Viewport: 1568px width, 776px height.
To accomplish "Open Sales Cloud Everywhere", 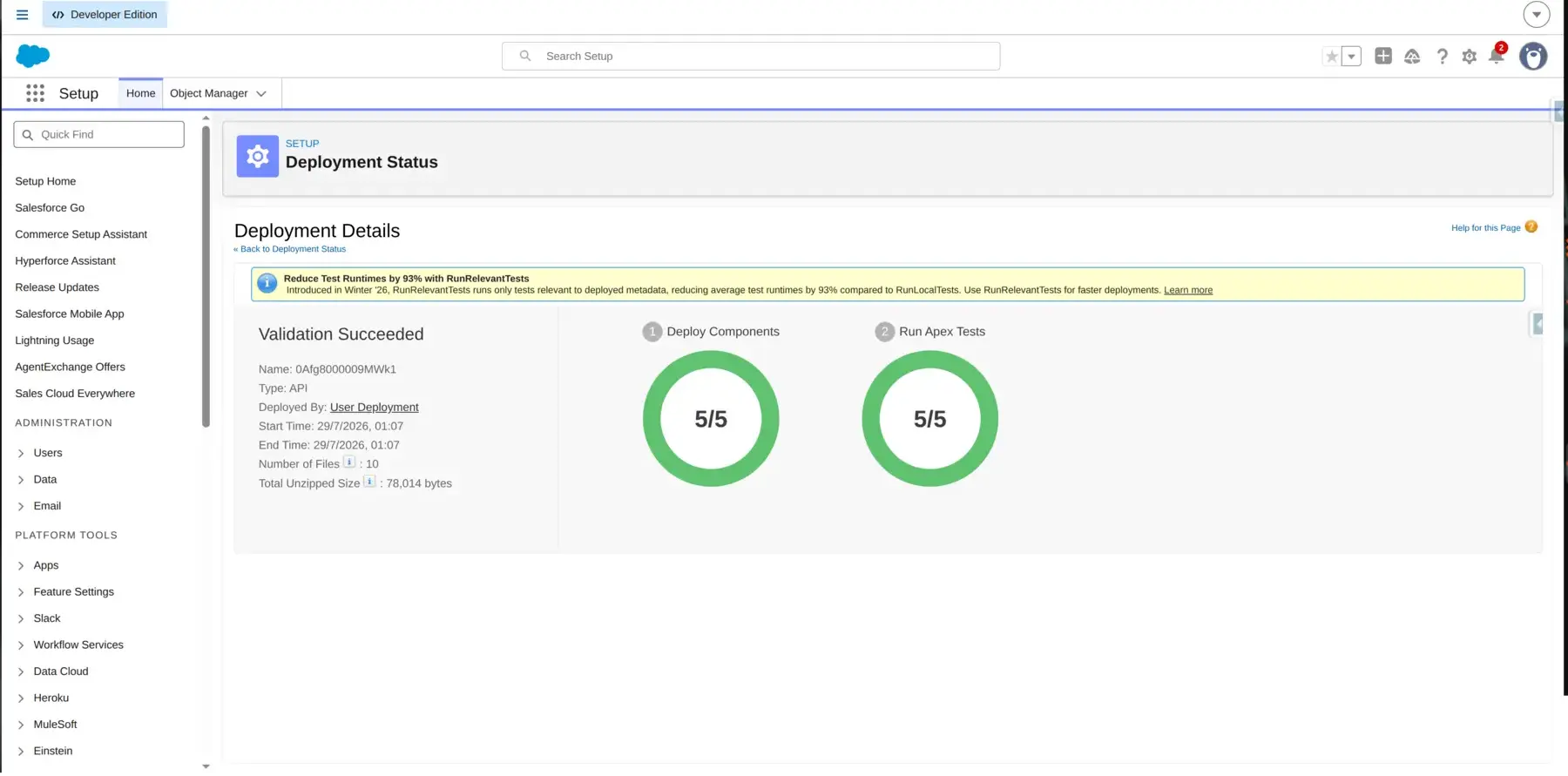I will (x=75, y=394).
